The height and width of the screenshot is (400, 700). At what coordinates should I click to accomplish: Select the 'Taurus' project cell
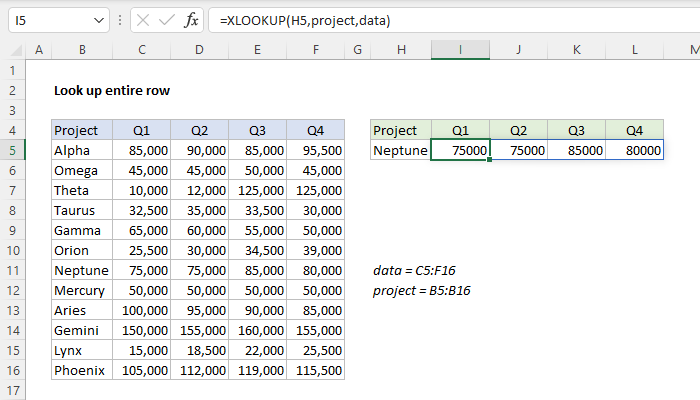pyautogui.click(x=82, y=210)
